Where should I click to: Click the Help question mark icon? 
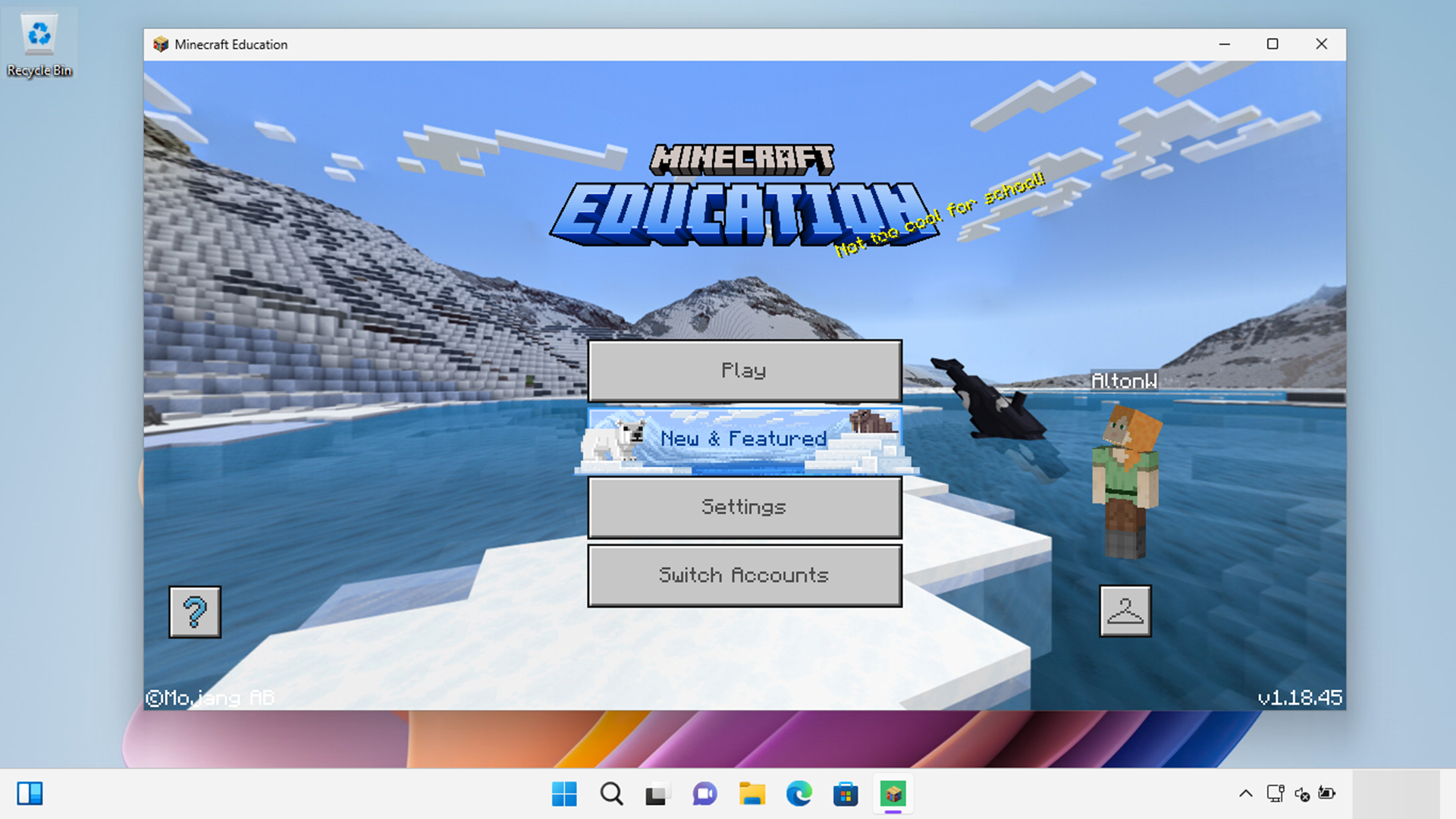tap(194, 611)
